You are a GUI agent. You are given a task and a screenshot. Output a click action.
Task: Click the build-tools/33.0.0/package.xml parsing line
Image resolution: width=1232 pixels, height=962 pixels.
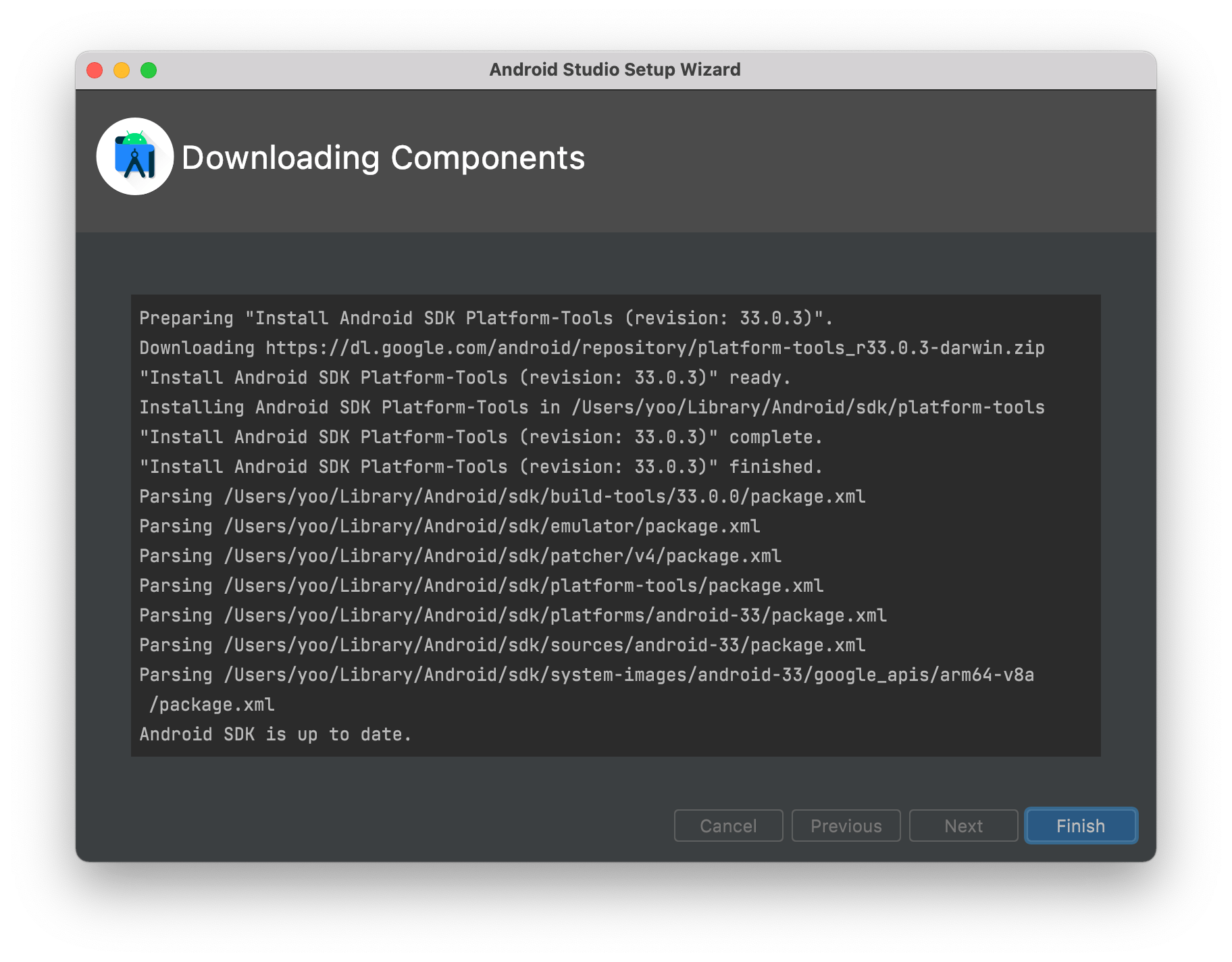[x=502, y=497]
